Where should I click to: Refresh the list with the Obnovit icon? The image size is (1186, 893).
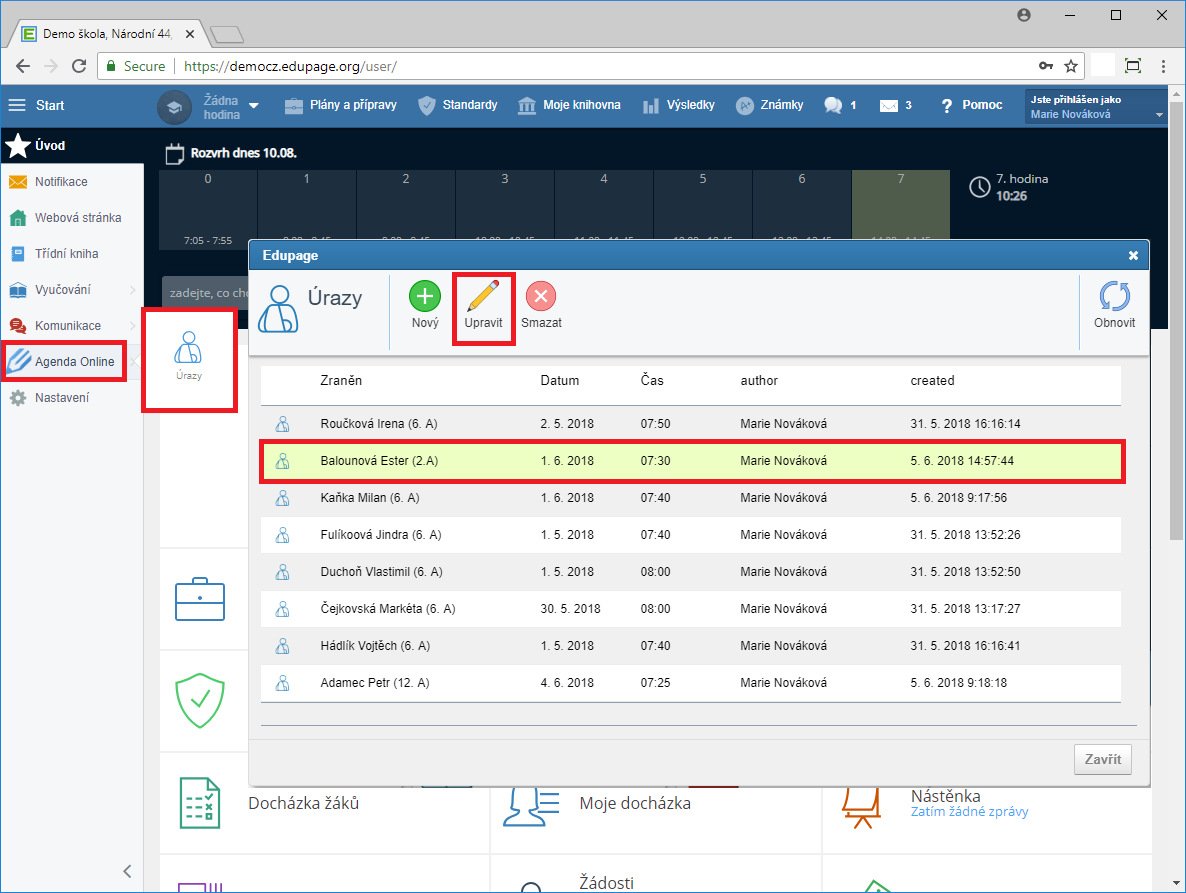[x=1114, y=296]
